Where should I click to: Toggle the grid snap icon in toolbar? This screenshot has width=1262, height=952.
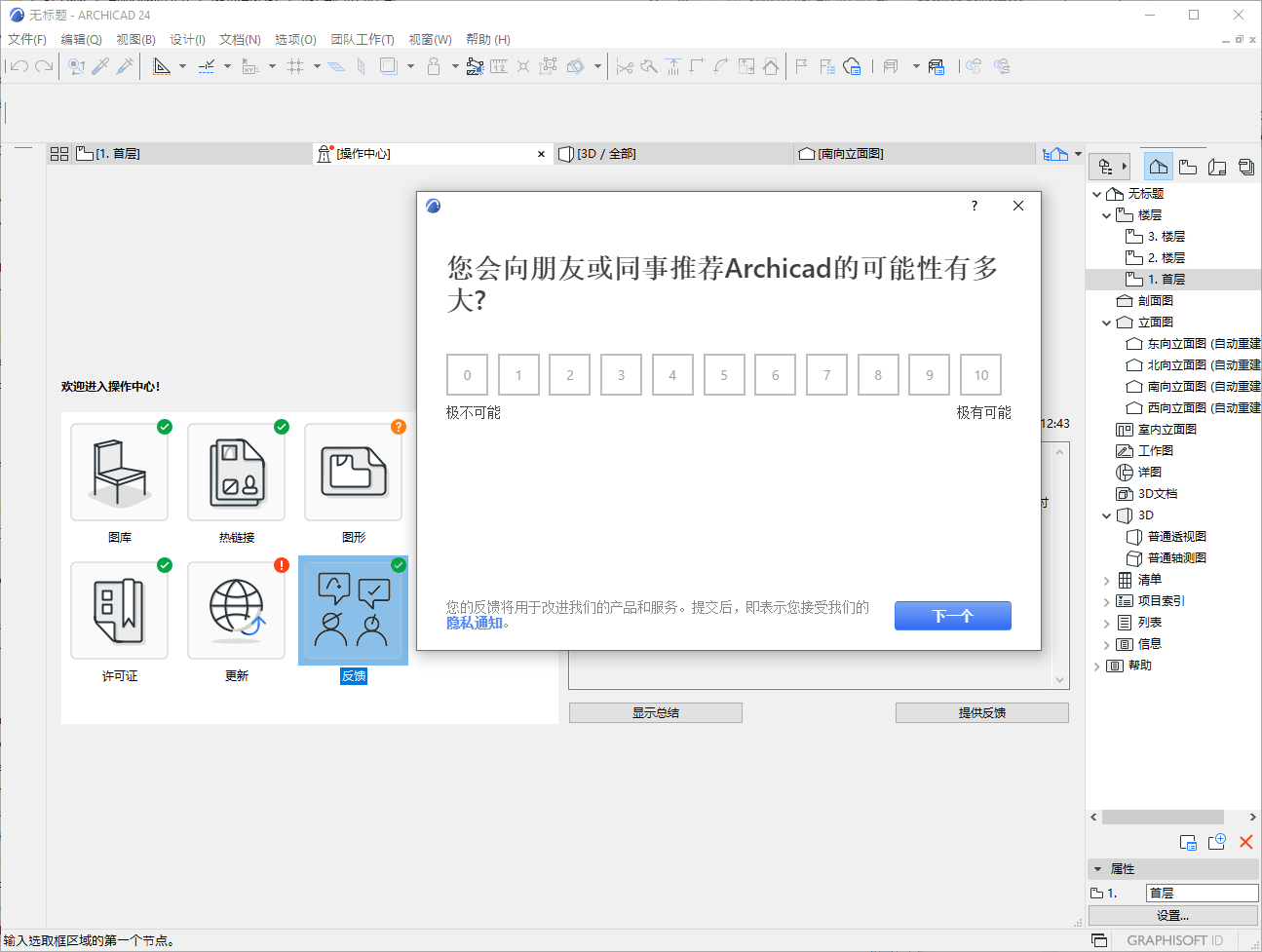click(295, 66)
